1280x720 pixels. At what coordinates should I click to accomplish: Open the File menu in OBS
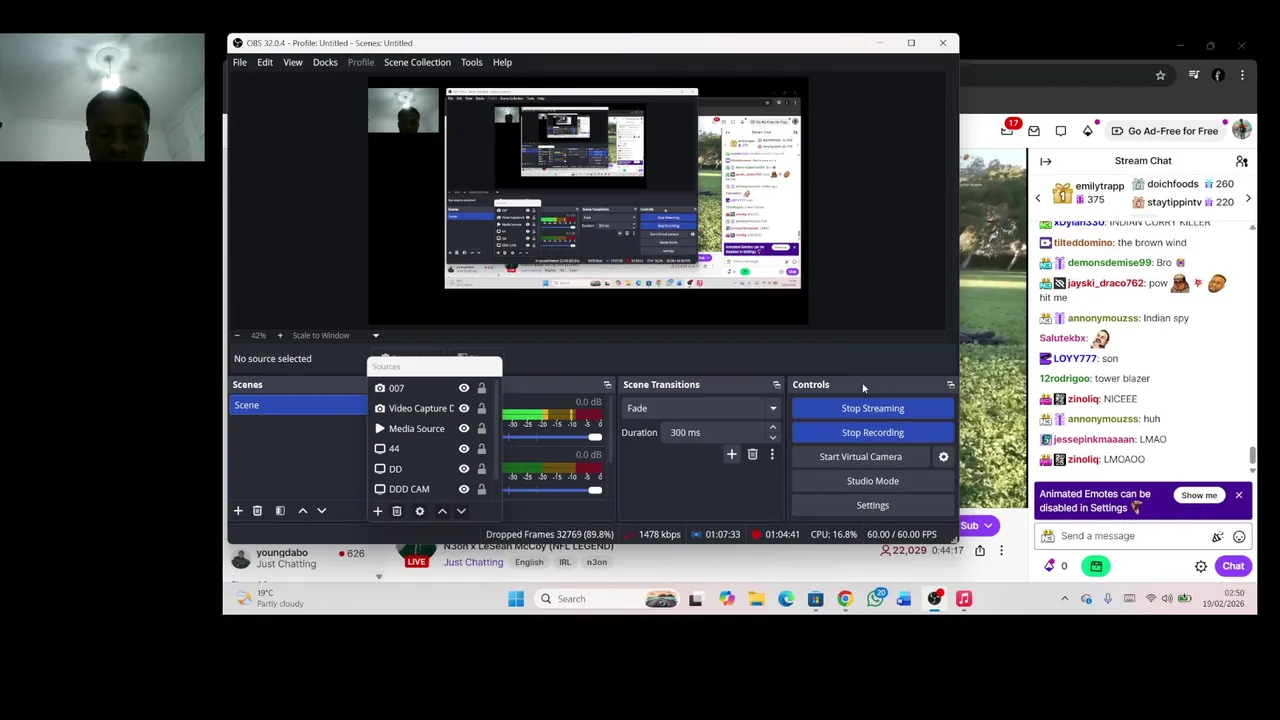point(240,62)
